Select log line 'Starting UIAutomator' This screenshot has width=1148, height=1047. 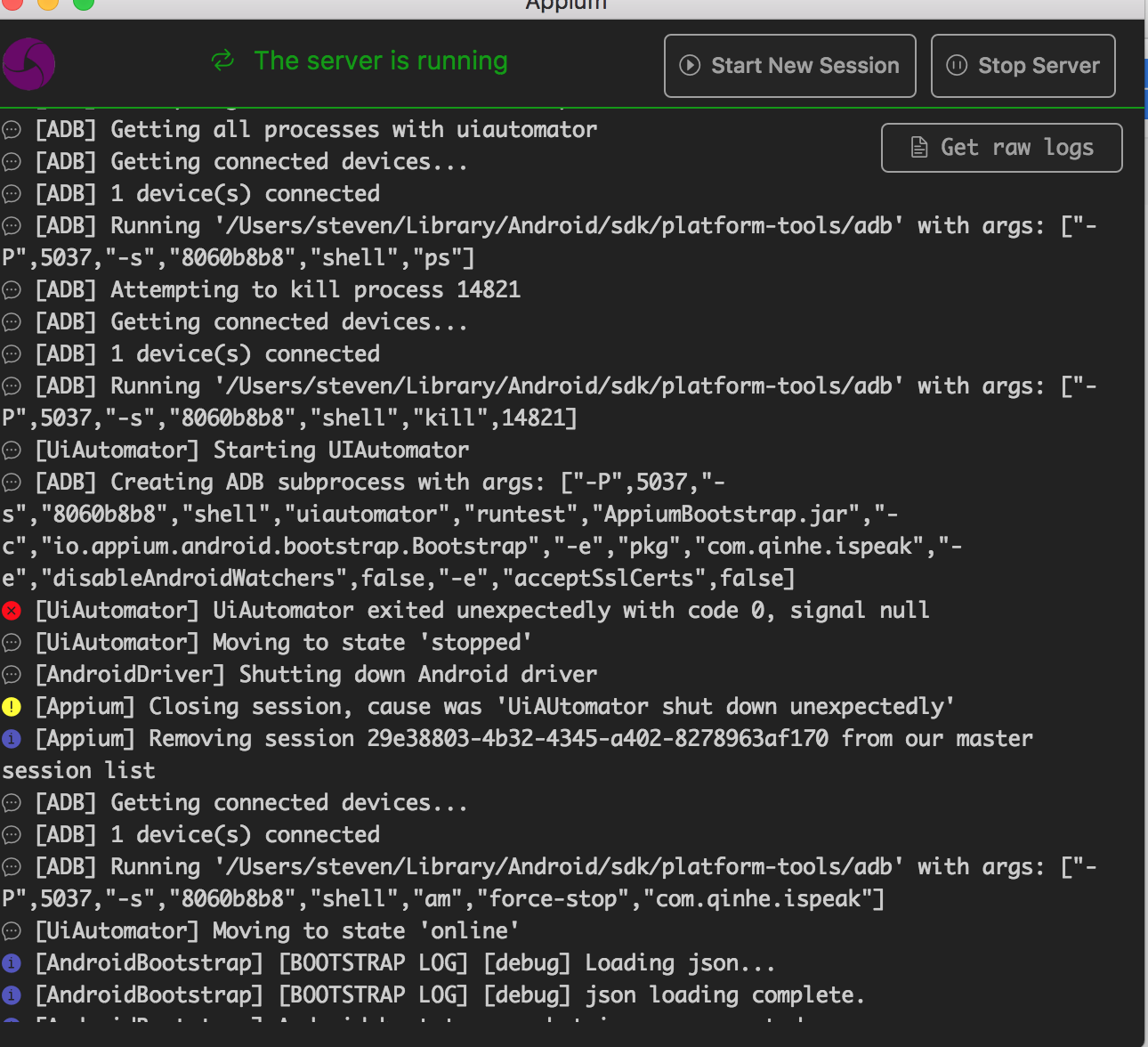pyautogui.click(x=252, y=450)
